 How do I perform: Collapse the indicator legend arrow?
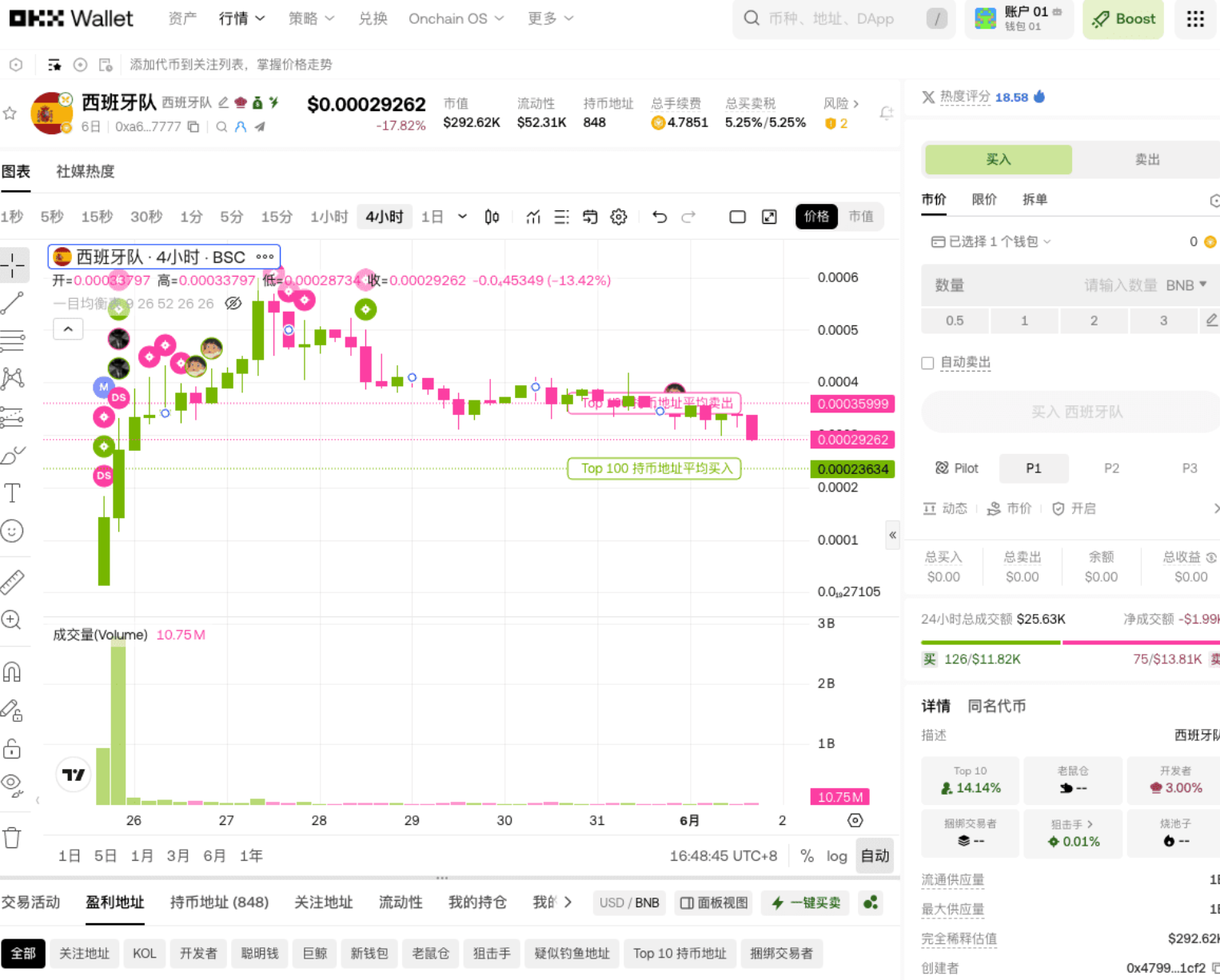pos(68,329)
